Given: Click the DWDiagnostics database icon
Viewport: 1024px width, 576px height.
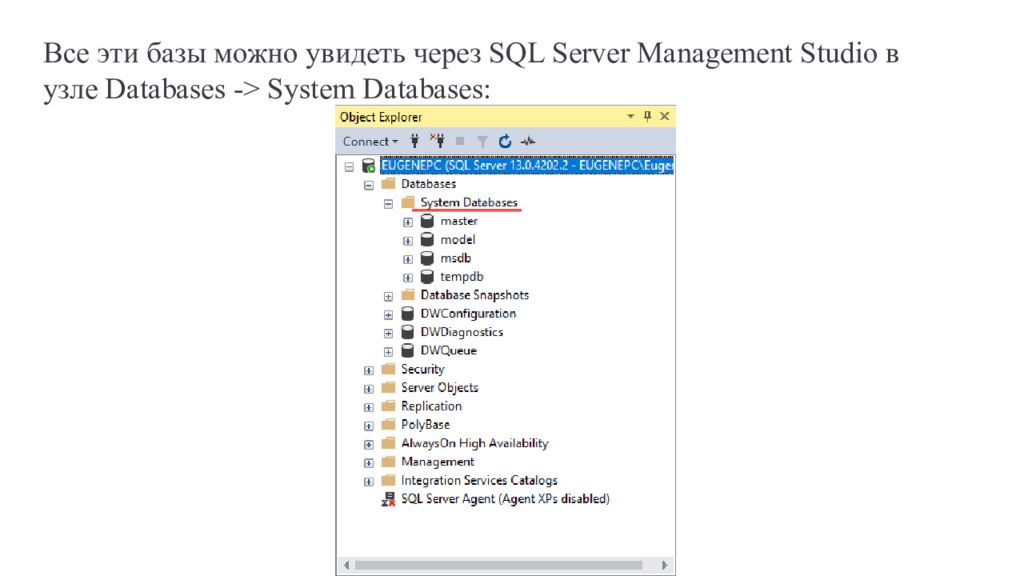Looking at the screenshot, I should tap(408, 332).
